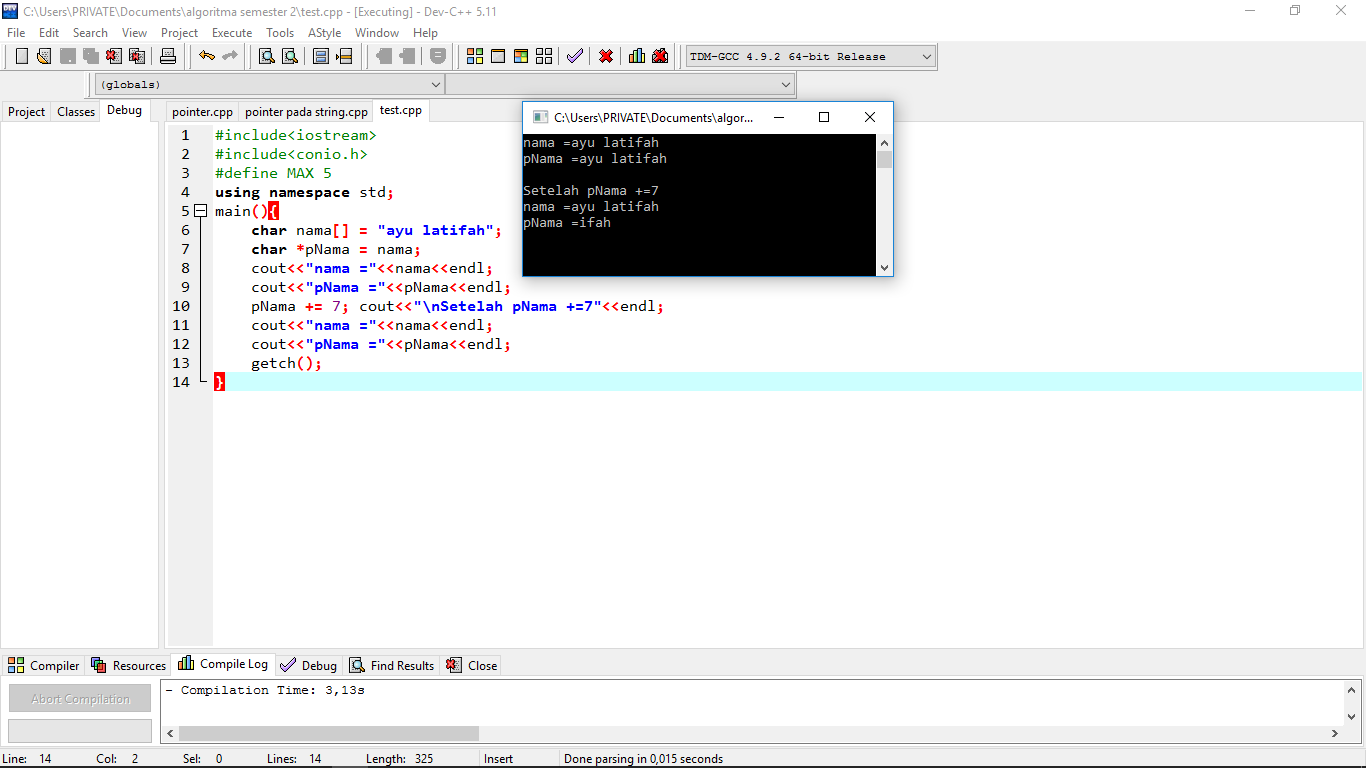Click the Compile toolbar icon
This screenshot has height=768, width=1366.
pyautogui.click(x=475, y=56)
